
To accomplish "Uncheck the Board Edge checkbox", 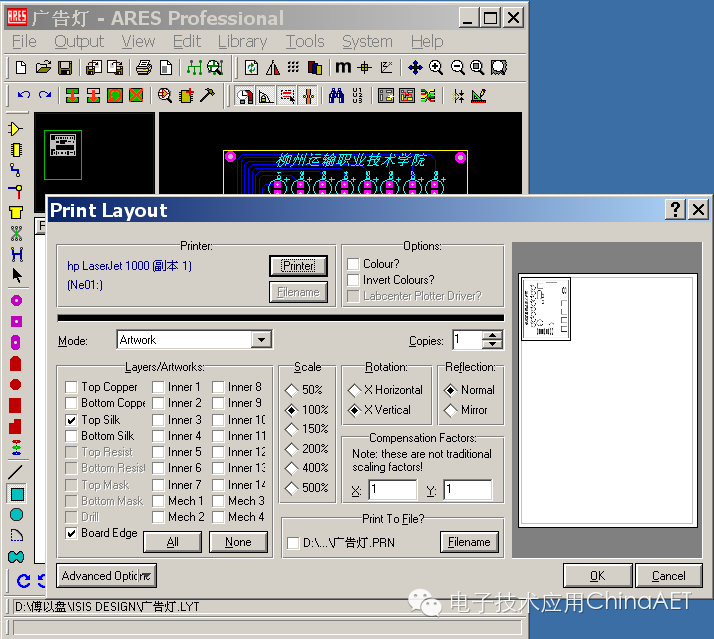I will pos(71,533).
